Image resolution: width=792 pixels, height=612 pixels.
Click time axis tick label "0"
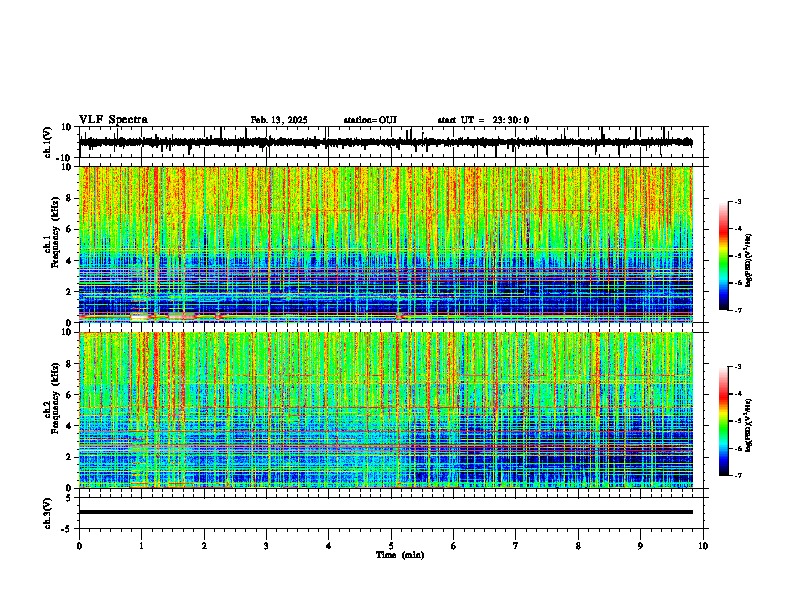click(x=79, y=546)
